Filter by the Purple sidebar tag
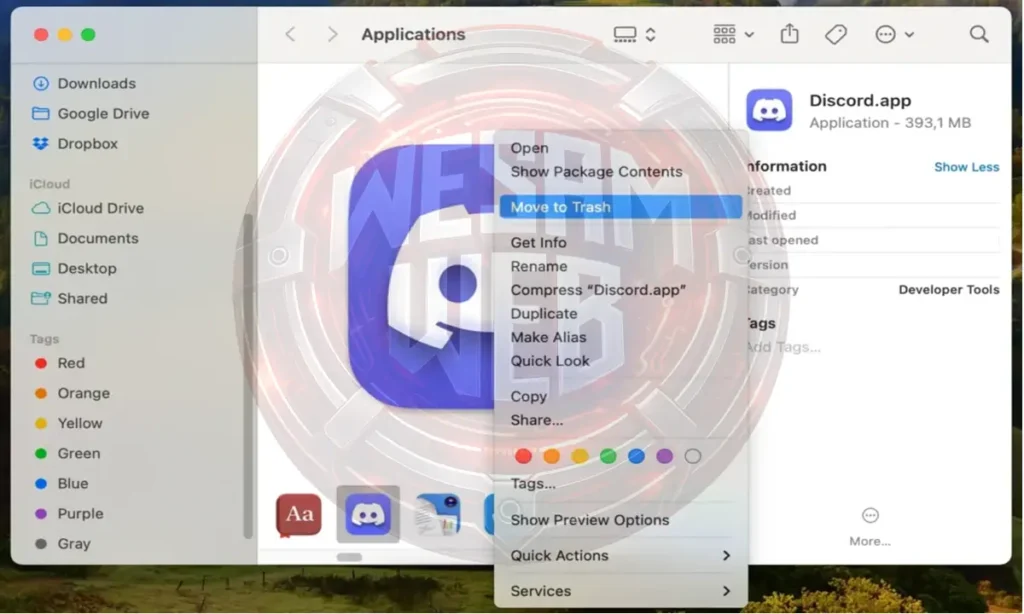This screenshot has height=614, width=1024. 69,513
